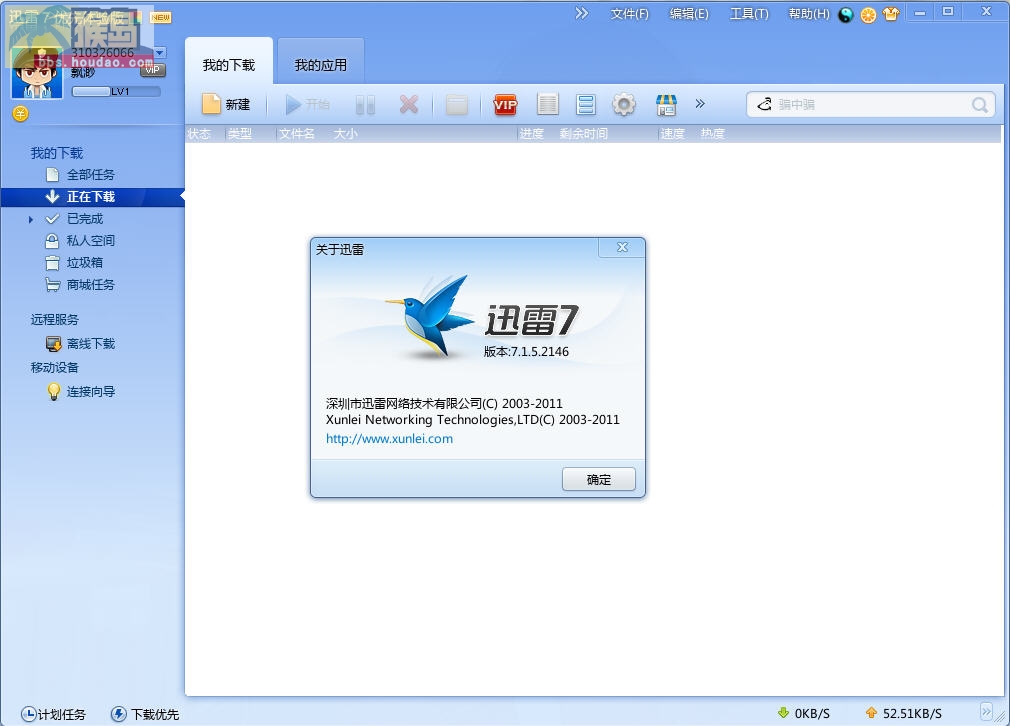This screenshot has width=1010, height=726.
Task: Sort by the 大小 column header
Action: click(346, 133)
